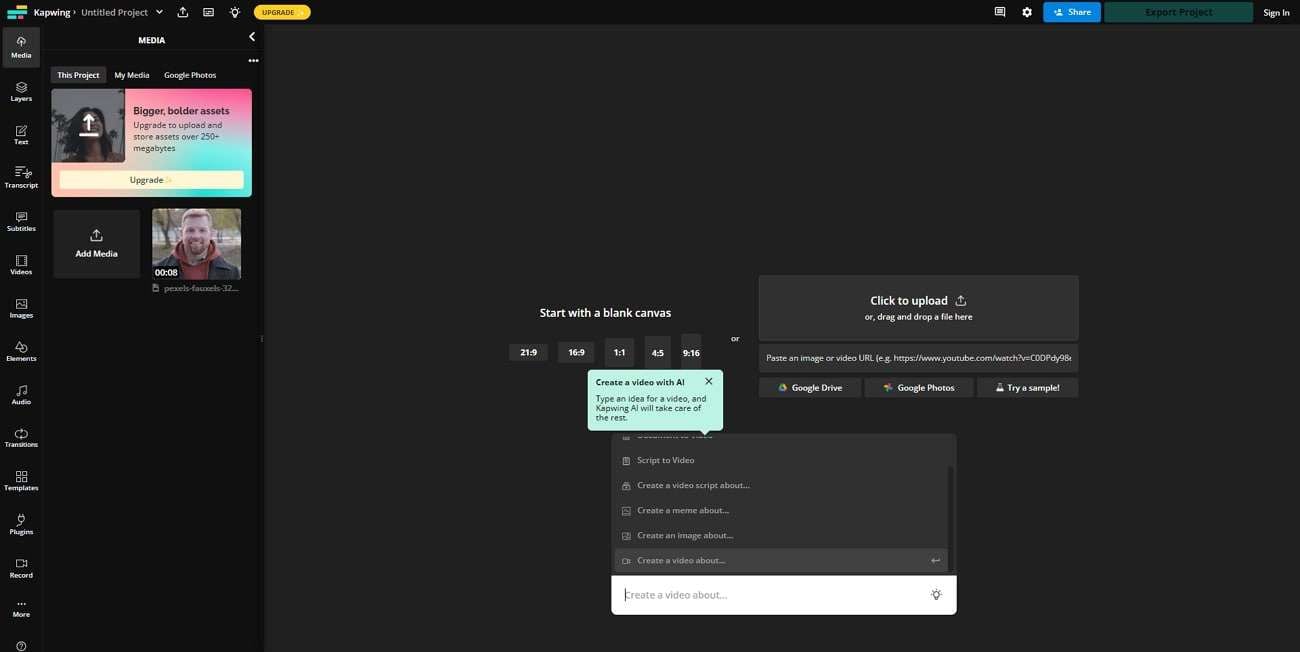Close the Create a video with AI tooltip
The width and height of the screenshot is (1300, 652).
709,381
